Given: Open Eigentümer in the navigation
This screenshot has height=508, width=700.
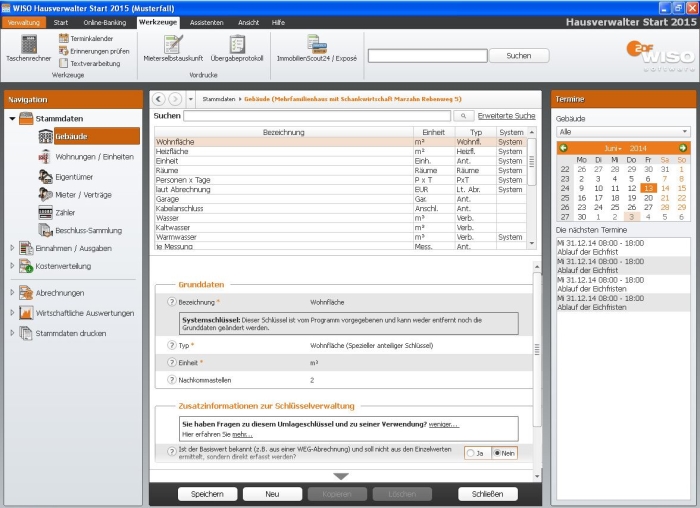Looking at the screenshot, I should tap(74, 177).
